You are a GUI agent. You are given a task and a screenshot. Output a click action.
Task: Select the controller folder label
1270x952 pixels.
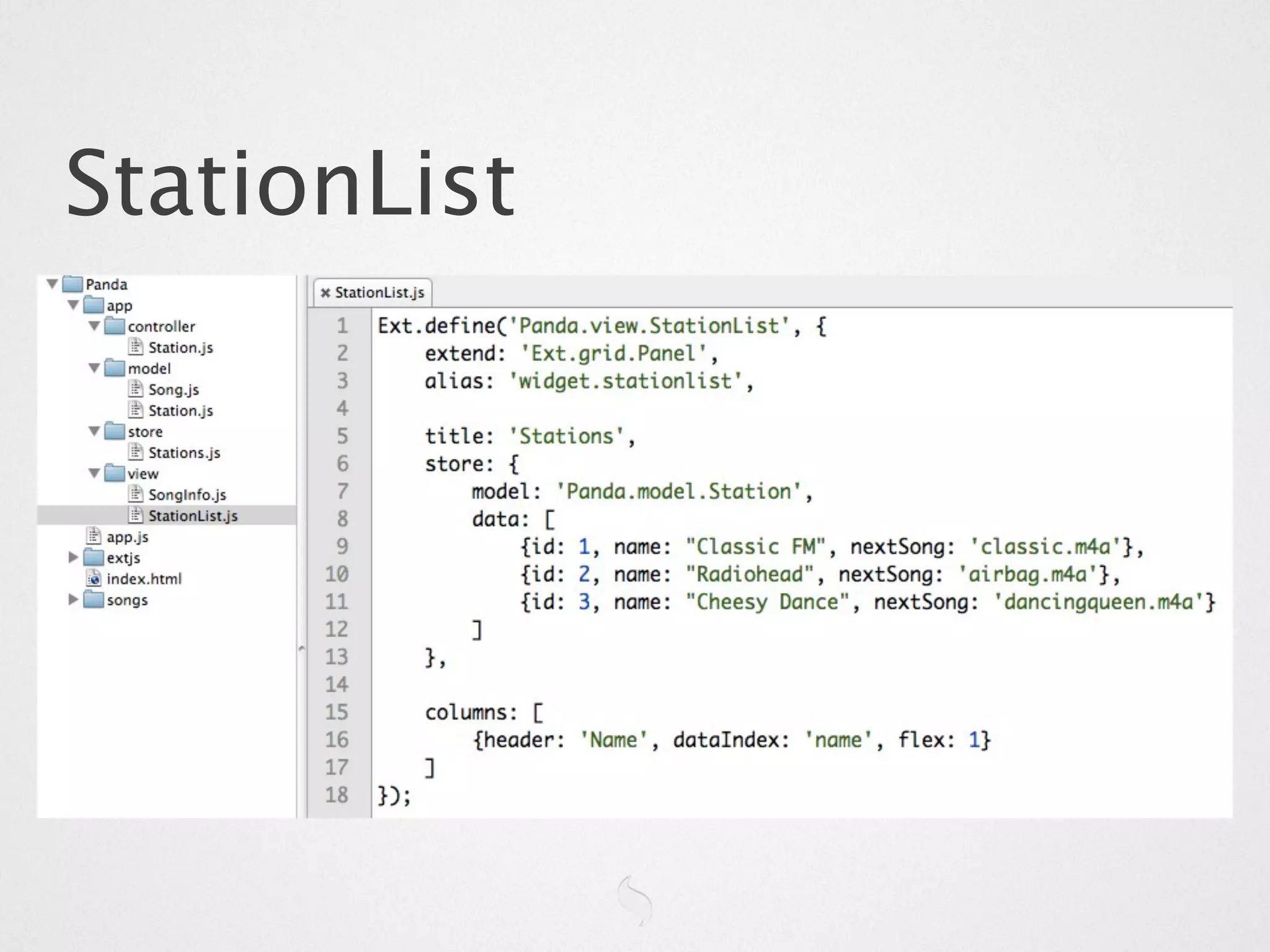click(x=161, y=327)
